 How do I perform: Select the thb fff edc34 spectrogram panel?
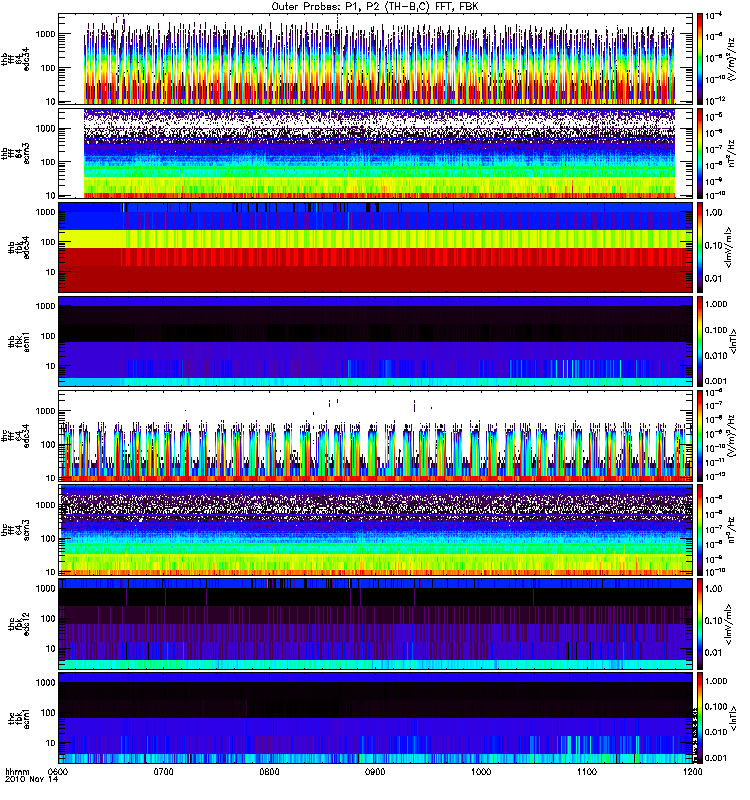(x=376, y=59)
